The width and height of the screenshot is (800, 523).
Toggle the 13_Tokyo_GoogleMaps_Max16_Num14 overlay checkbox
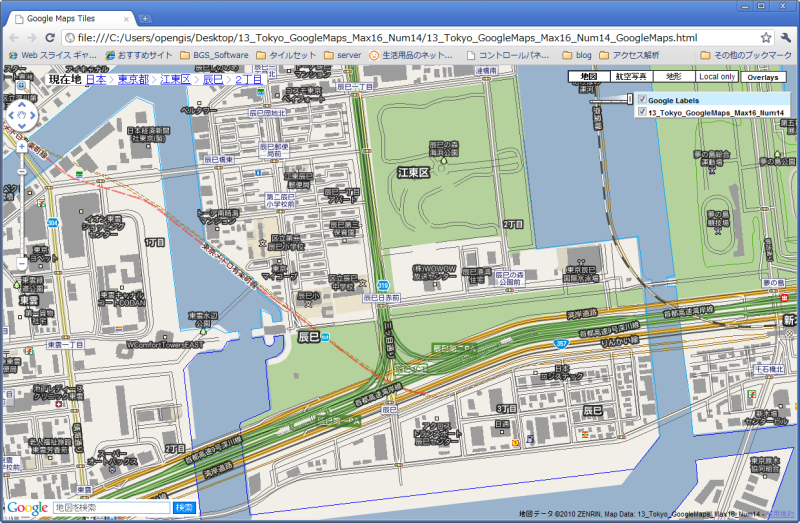pyautogui.click(x=642, y=113)
